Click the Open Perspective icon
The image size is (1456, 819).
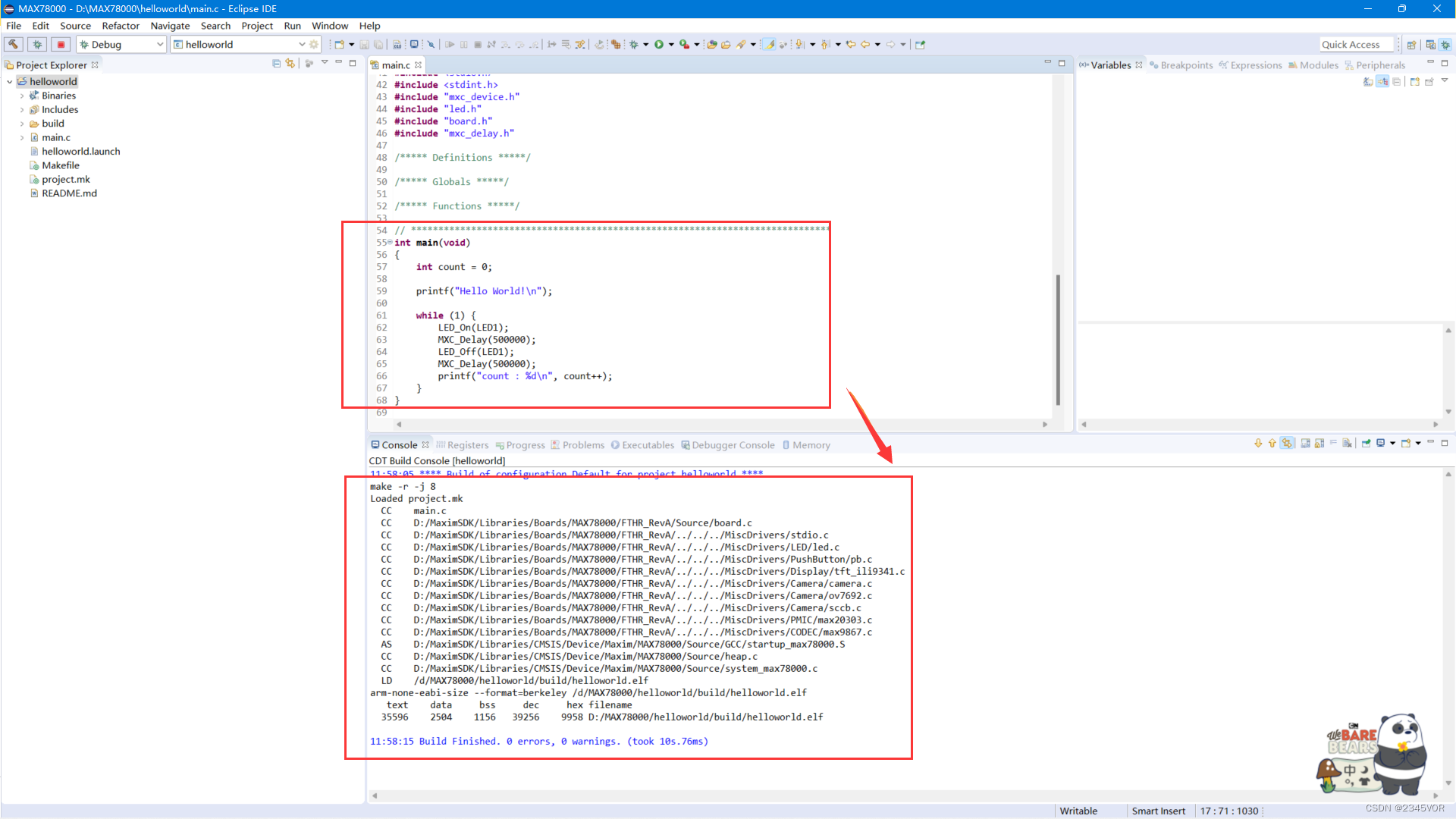coord(1411,45)
